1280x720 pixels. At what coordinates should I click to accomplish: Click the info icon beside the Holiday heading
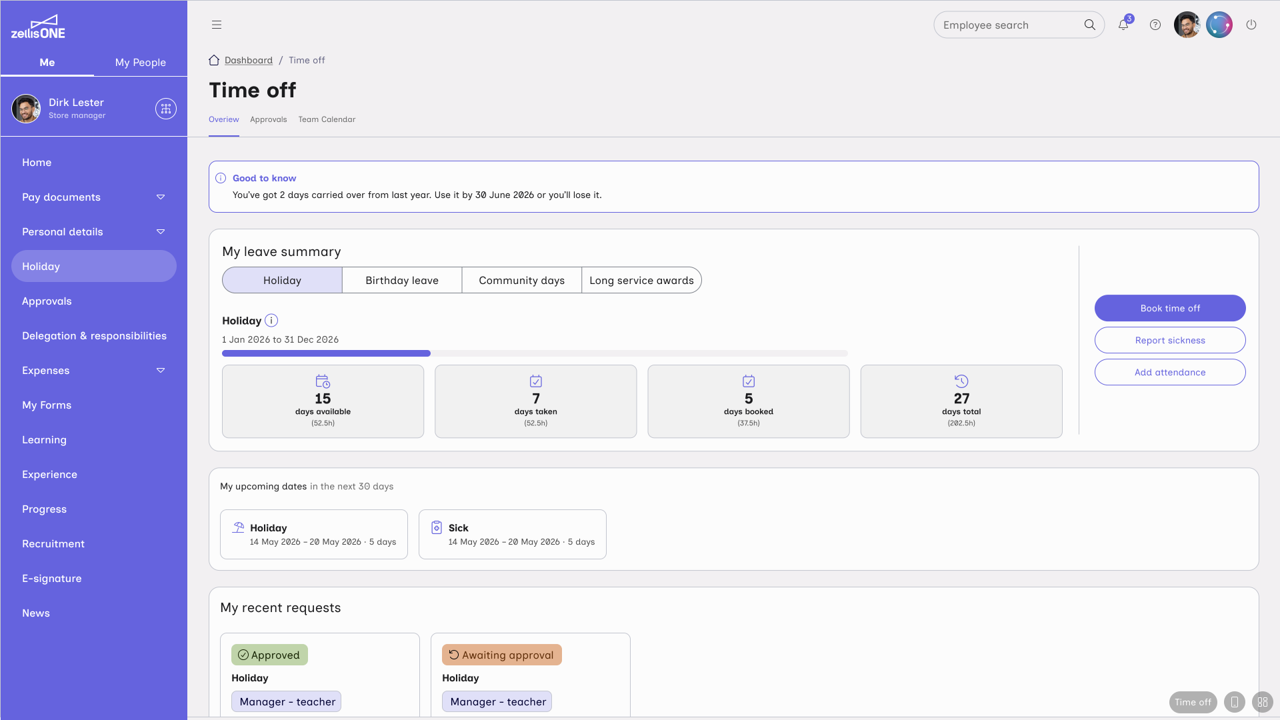271,321
